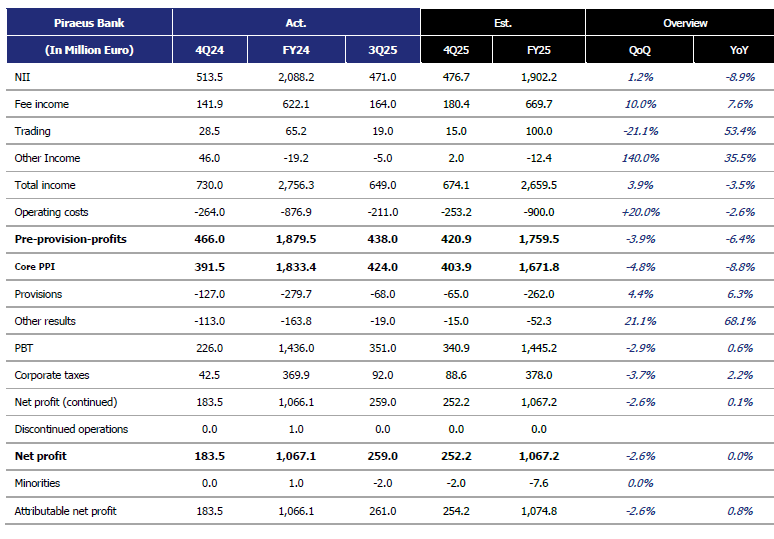Click the NII FY24 value 2,088.2
Viewport: 774px width, 539px height.
coord(296,77)
